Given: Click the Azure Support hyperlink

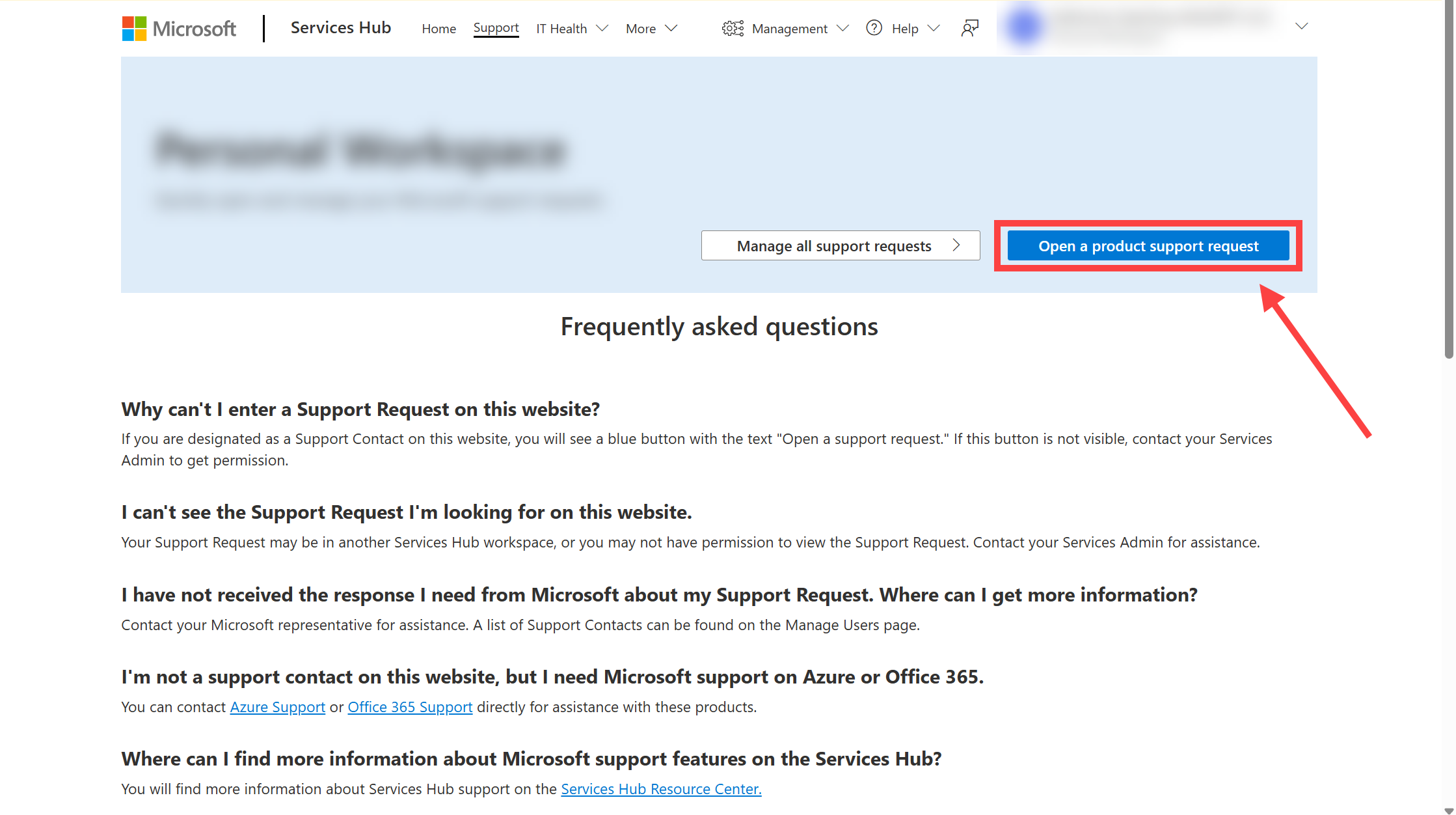Looking at the screenshot, I should pyautogui.click(x=278, y=706).
